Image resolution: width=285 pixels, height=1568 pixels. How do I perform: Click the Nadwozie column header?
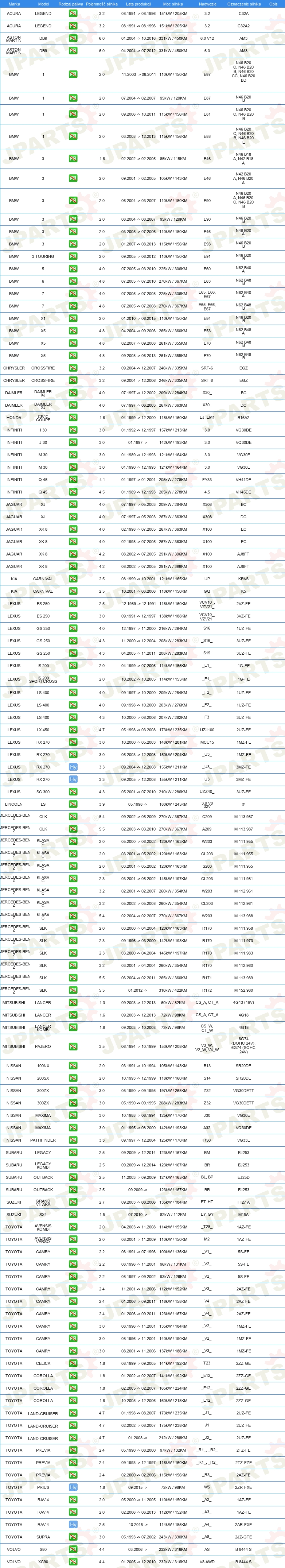click(207, 4)
